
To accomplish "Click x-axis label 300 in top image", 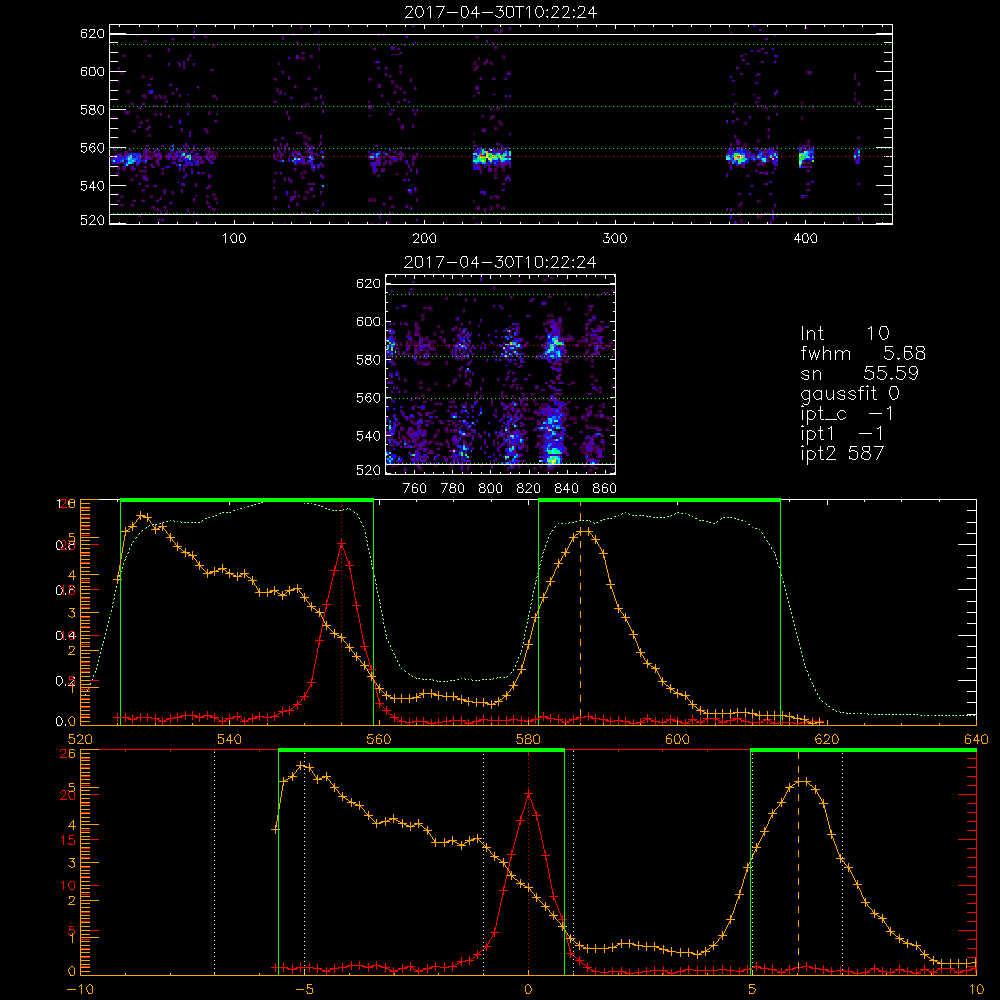I will click(x=615, y=239).
